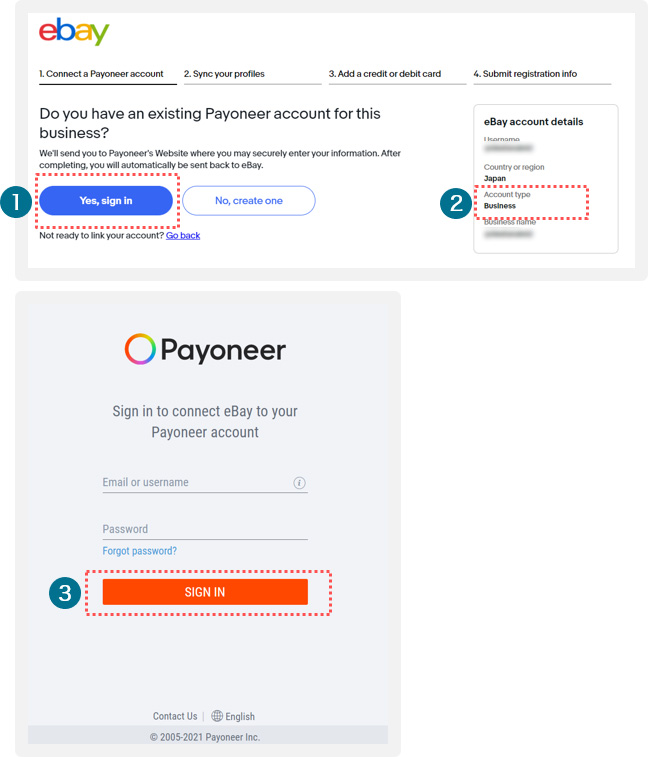Viewport: 648px width, 757px height.
Task: Click the orange SIGN IN button
Action: [x=205, y=592]
